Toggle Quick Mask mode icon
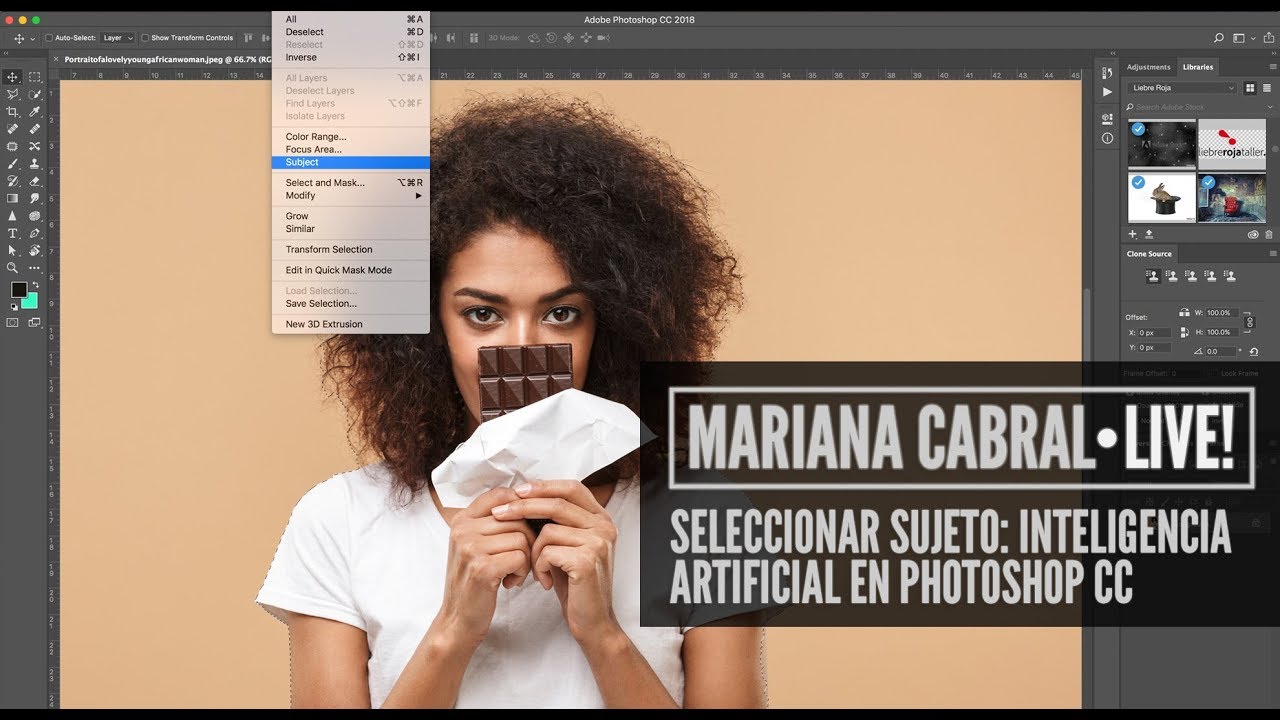 point(12,322)
